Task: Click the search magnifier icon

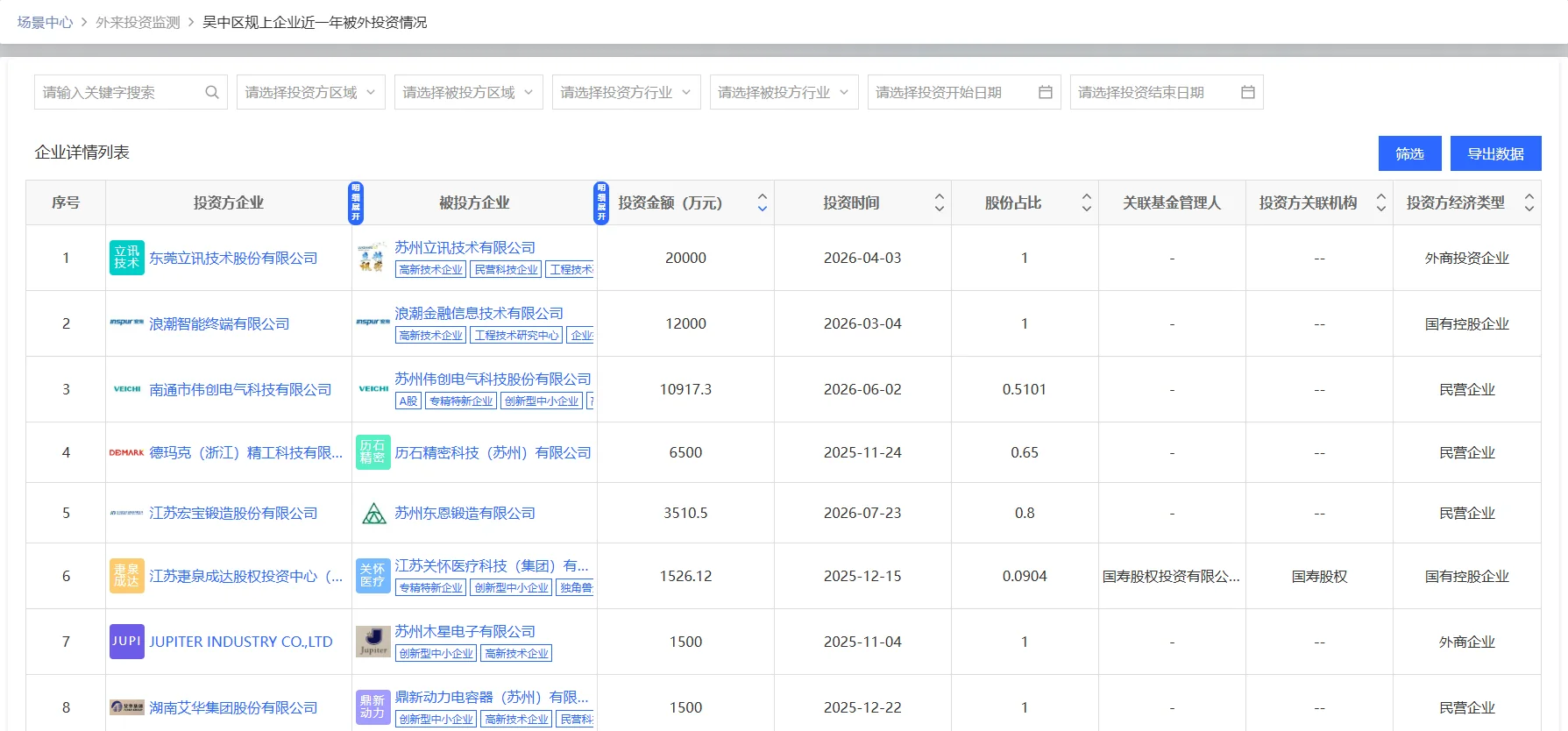Action: pos(212,92)
